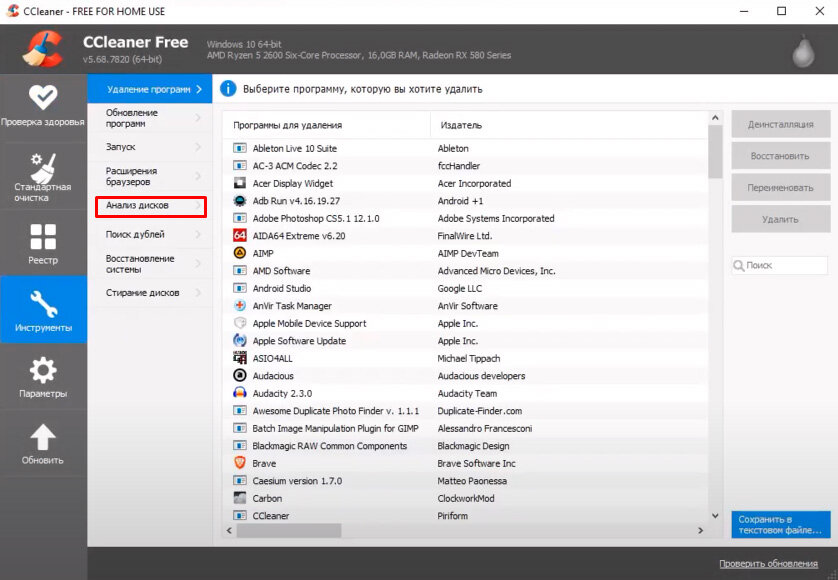Focus the Поиск search field
838x580 pixels.
pos(780,266)
